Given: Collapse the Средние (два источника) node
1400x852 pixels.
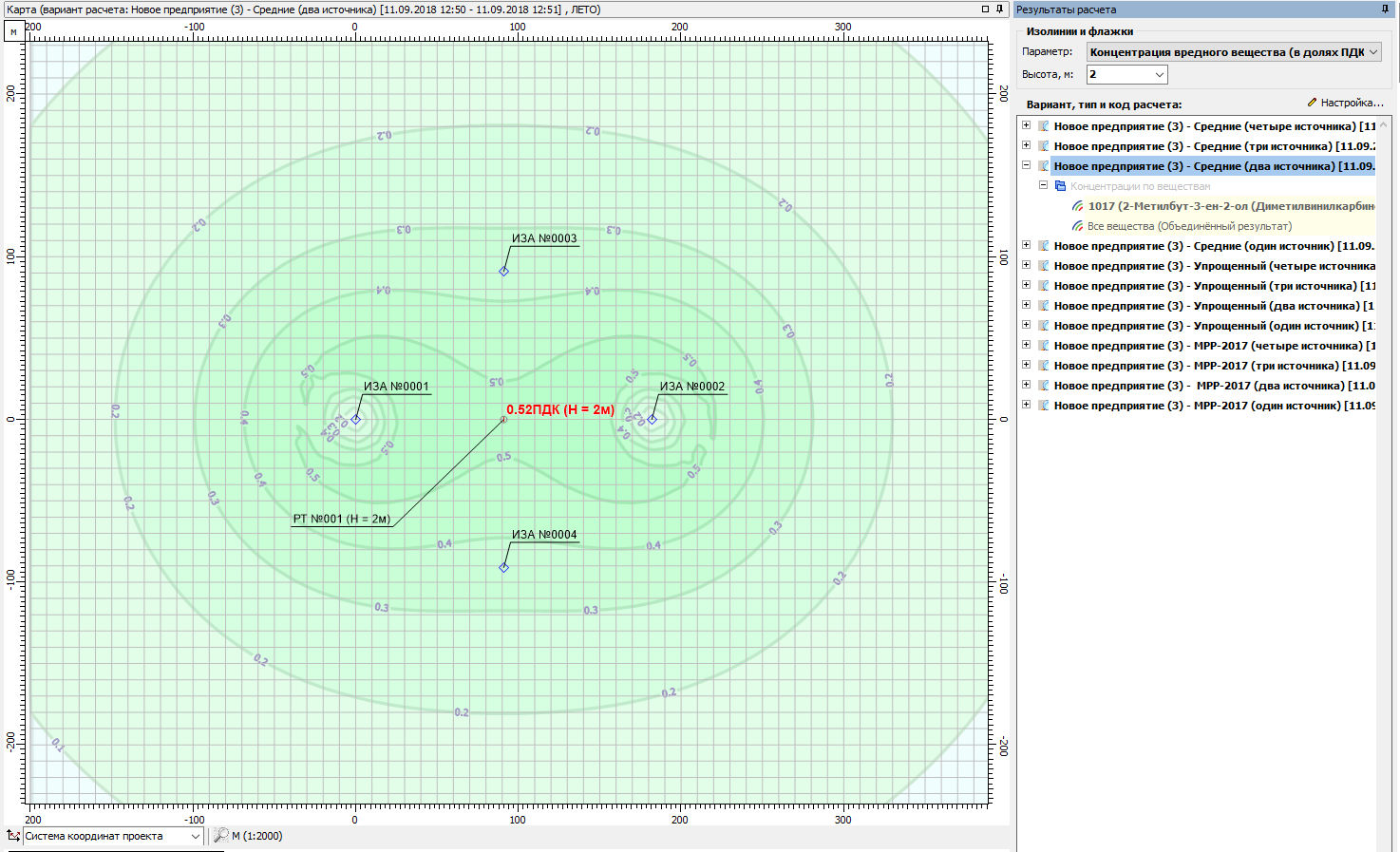Looking at the screenshot, I should pyautogui.click(x=1026, y=165).
